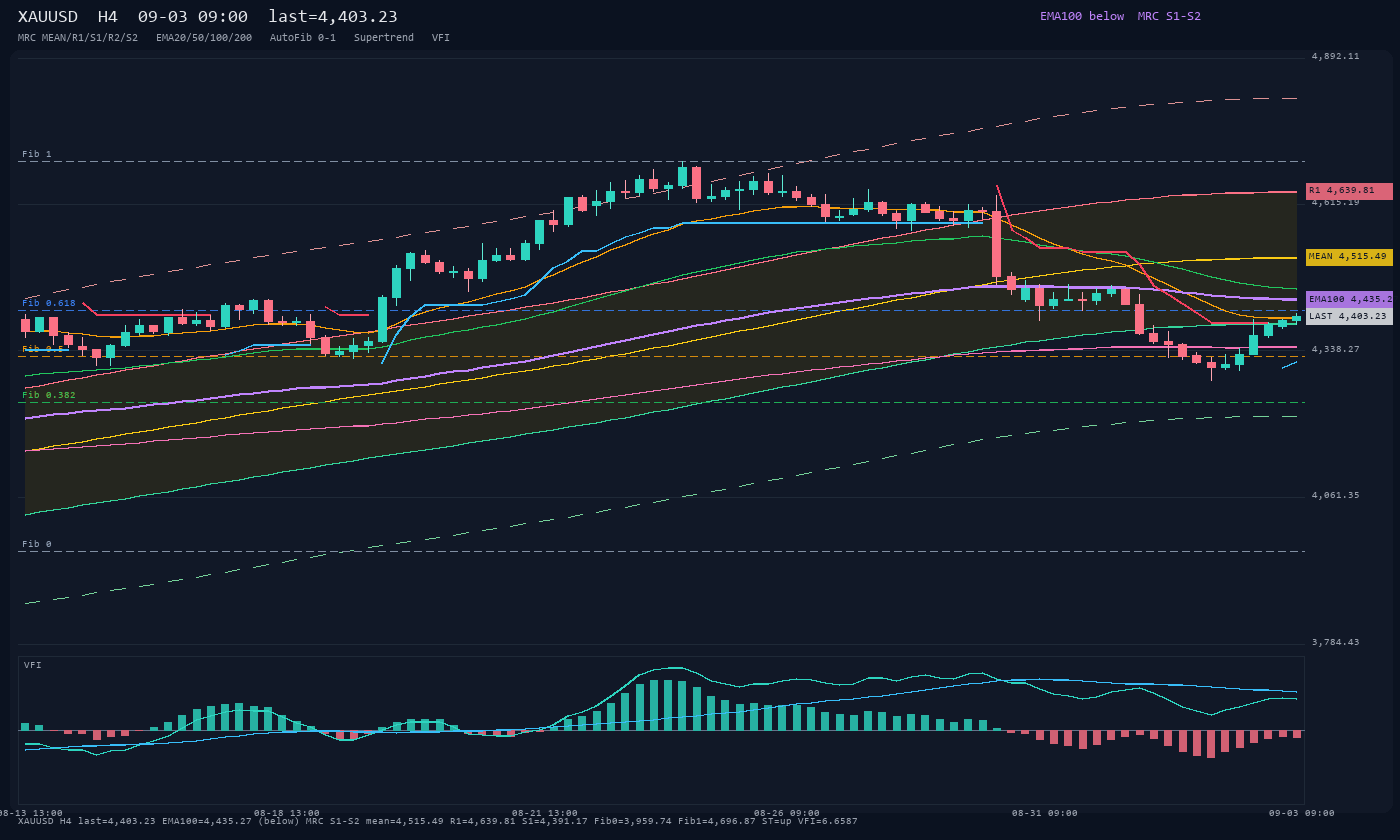Click the LAST 4,403.23 price tag
1400x840 pixels.
[1349, 316]
